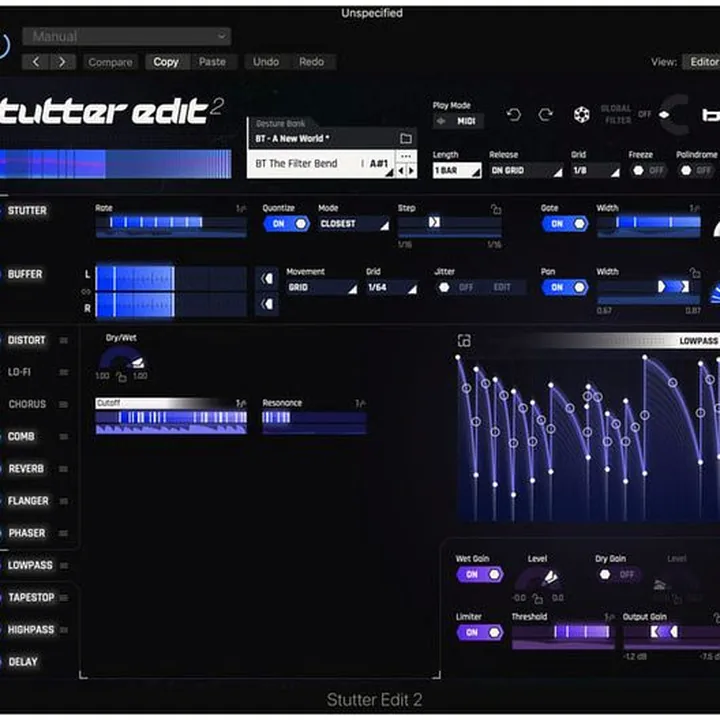720x720 pixels.
Task: Click the Paste button
Action: click(x=212, y=62)
